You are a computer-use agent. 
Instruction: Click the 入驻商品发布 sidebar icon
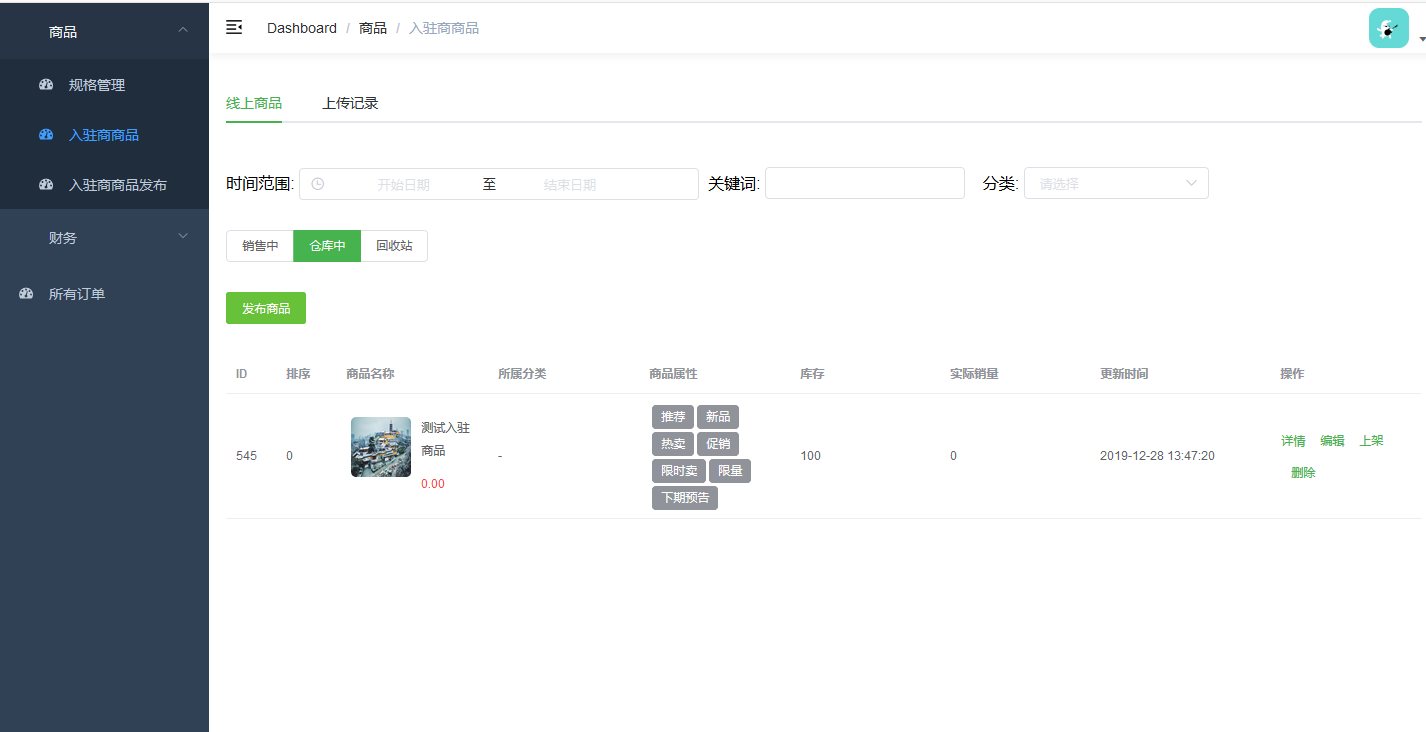coord(46,184)
